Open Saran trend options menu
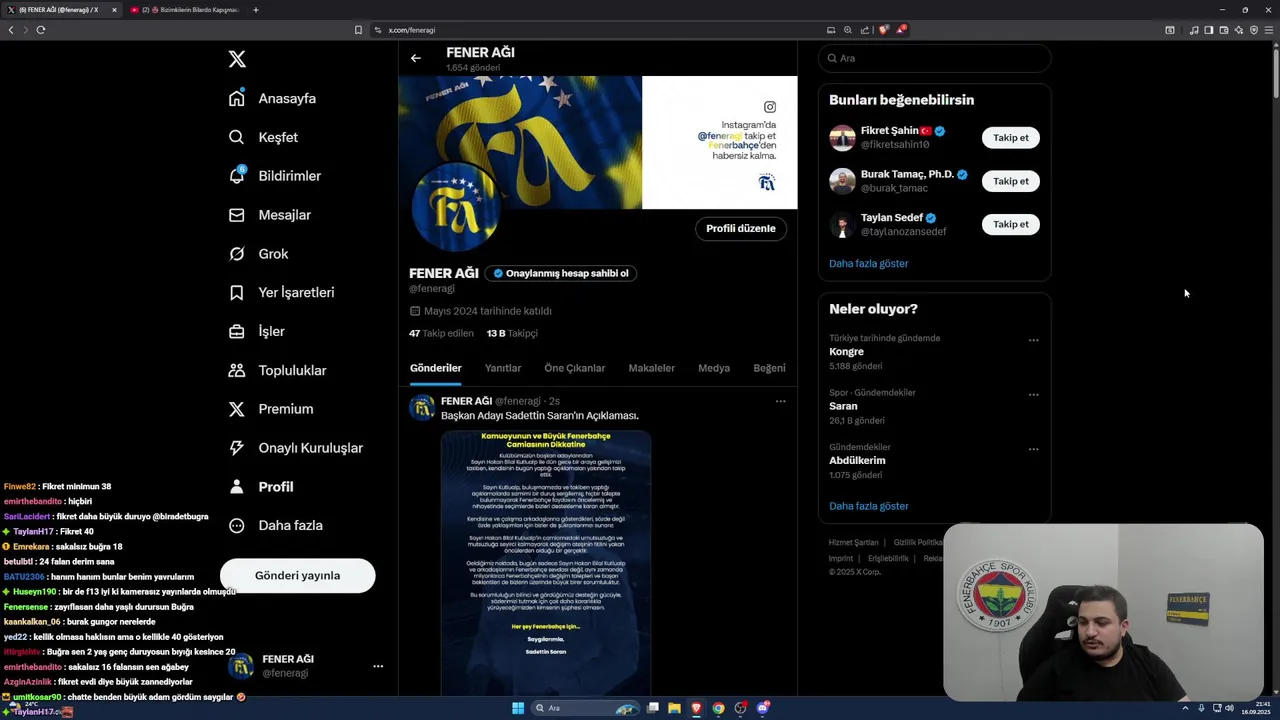Image resolution: width=1280 pixels, height=720 pixels. [1033, 394]
